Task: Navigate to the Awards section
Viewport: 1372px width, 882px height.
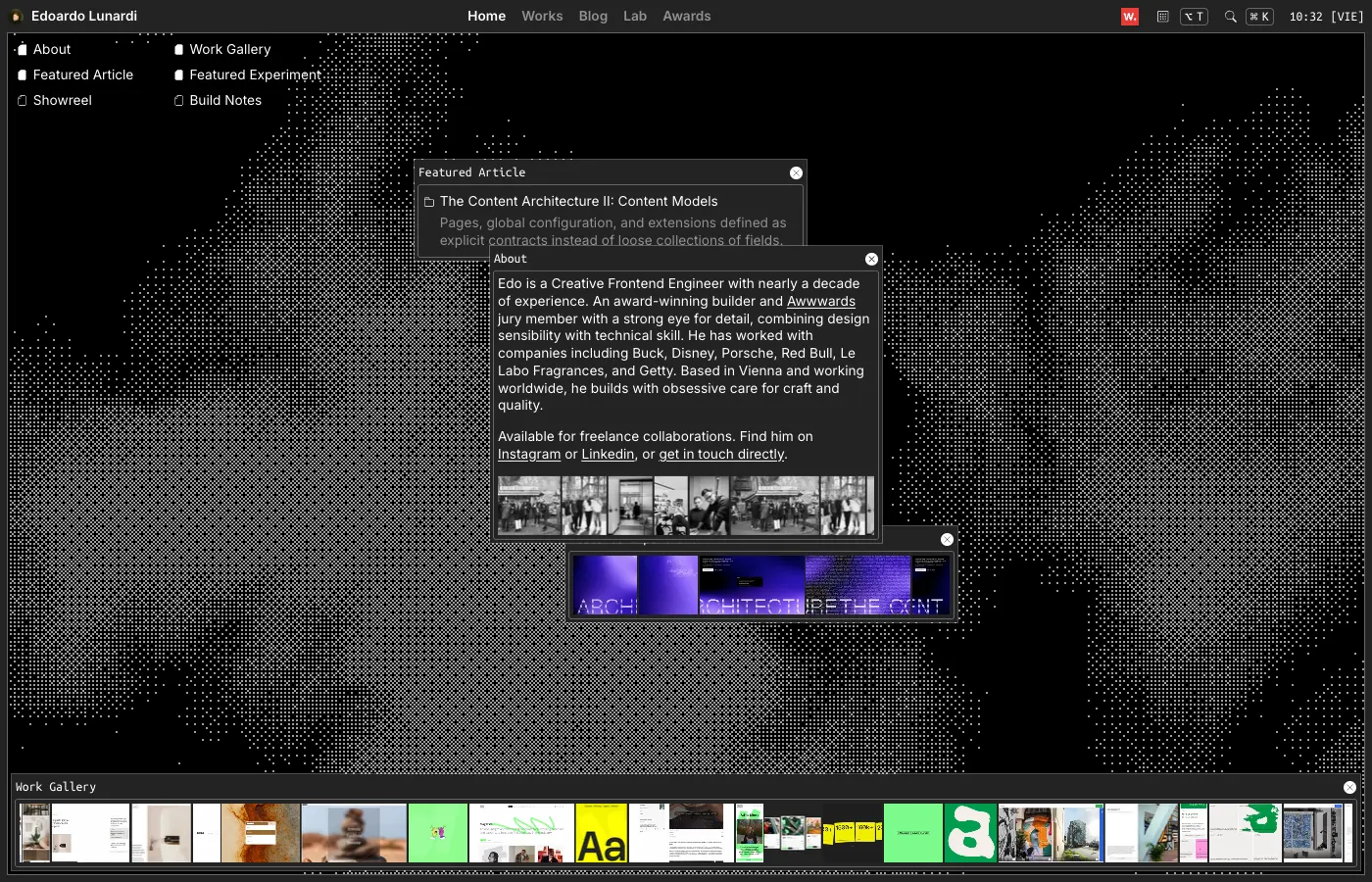Action: point(686,17)
